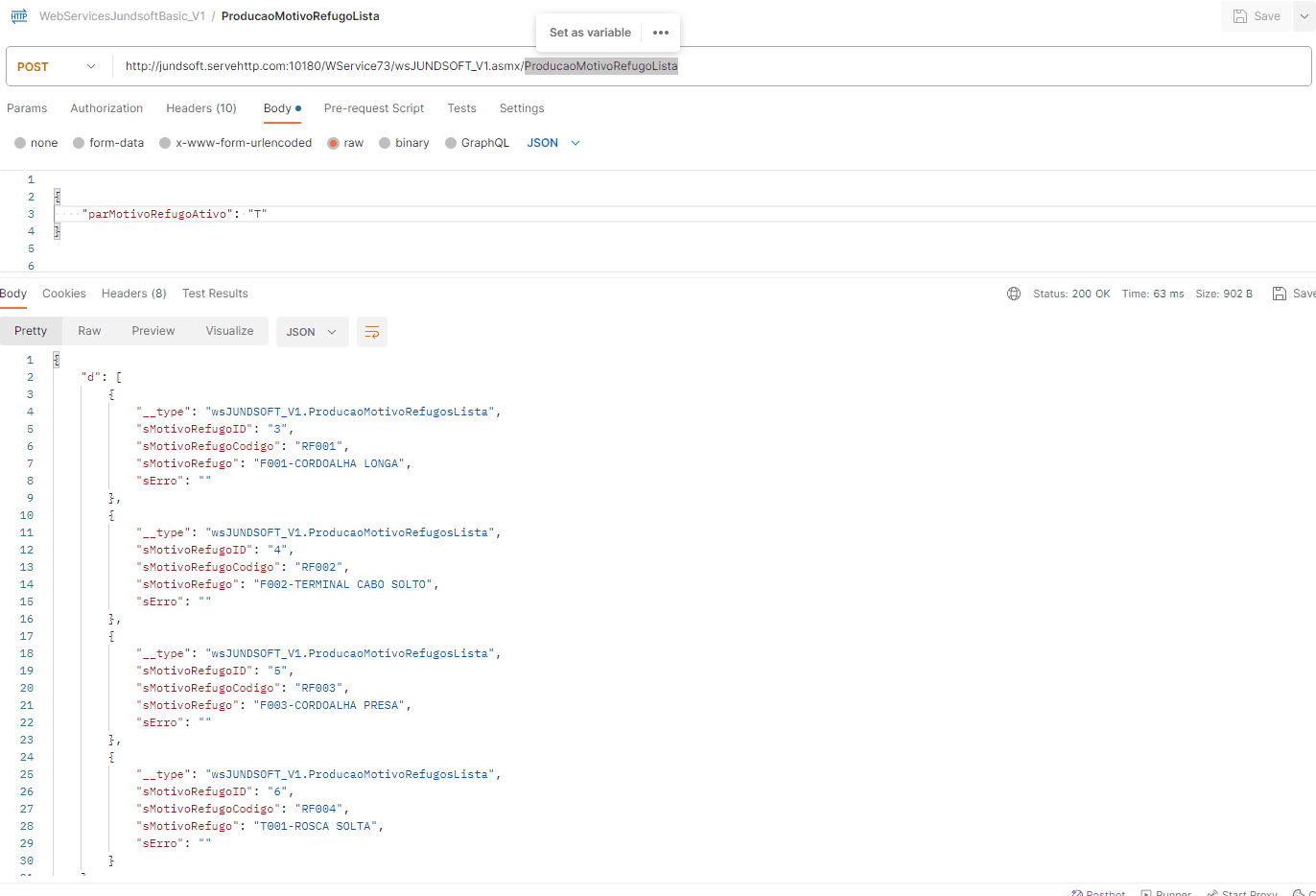Open the Authorization tab
1316x896 pixels.
[x=106, y=108]
